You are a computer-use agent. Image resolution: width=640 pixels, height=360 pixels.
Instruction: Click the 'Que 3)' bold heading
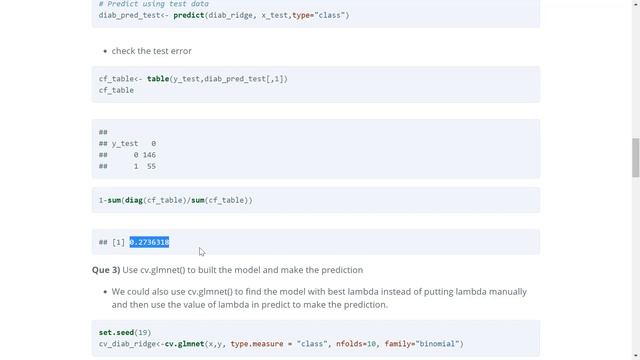click(x=106, y=270)
